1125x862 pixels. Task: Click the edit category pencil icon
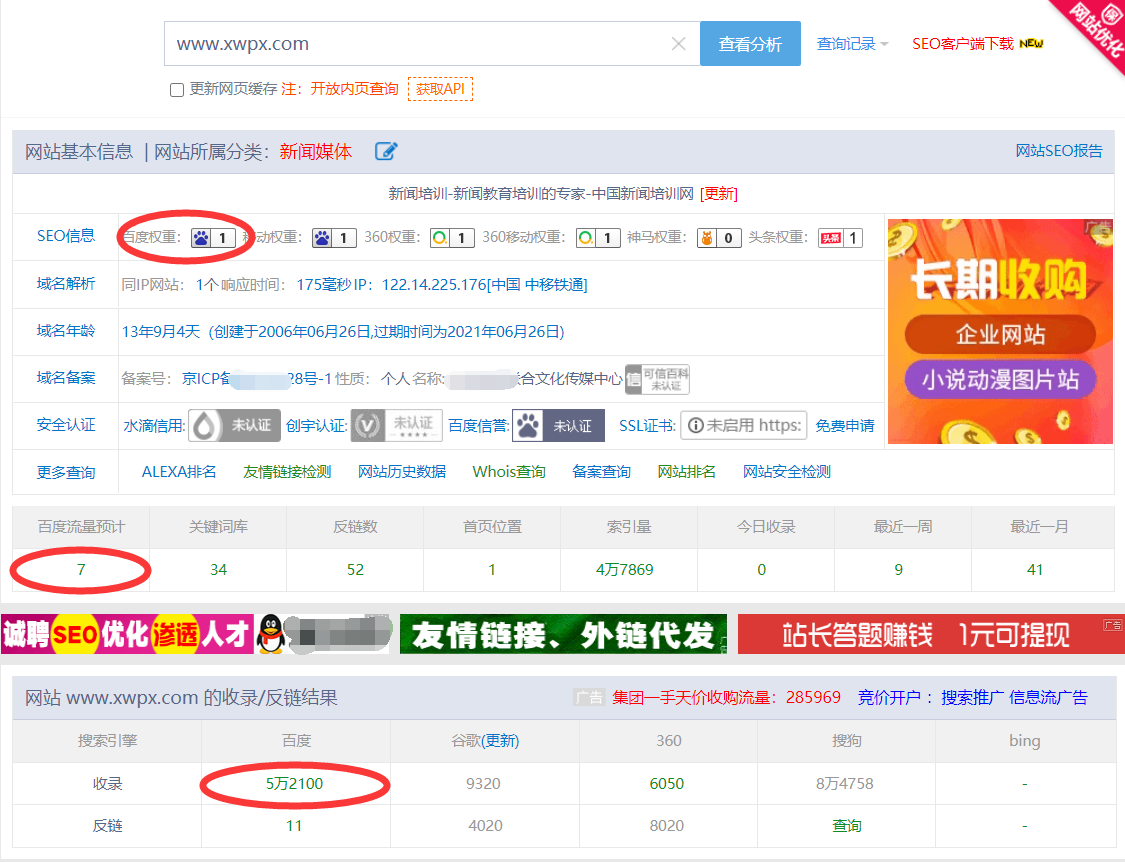(386, 151)
